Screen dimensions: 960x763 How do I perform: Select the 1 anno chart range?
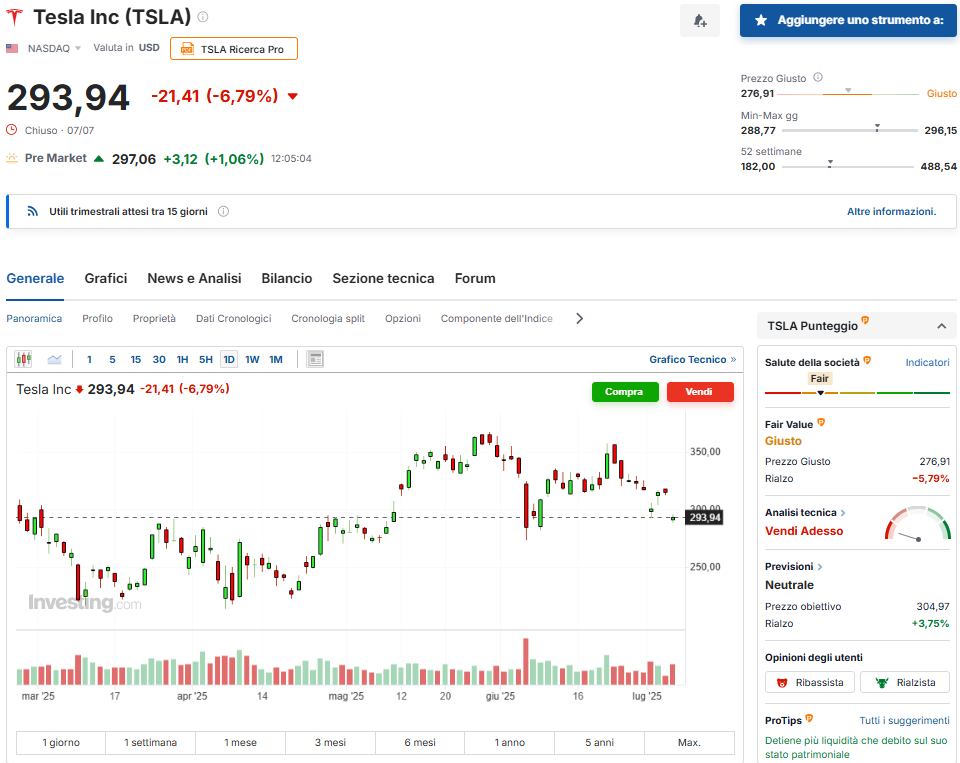pyautogui.click(x=509, y=742)
